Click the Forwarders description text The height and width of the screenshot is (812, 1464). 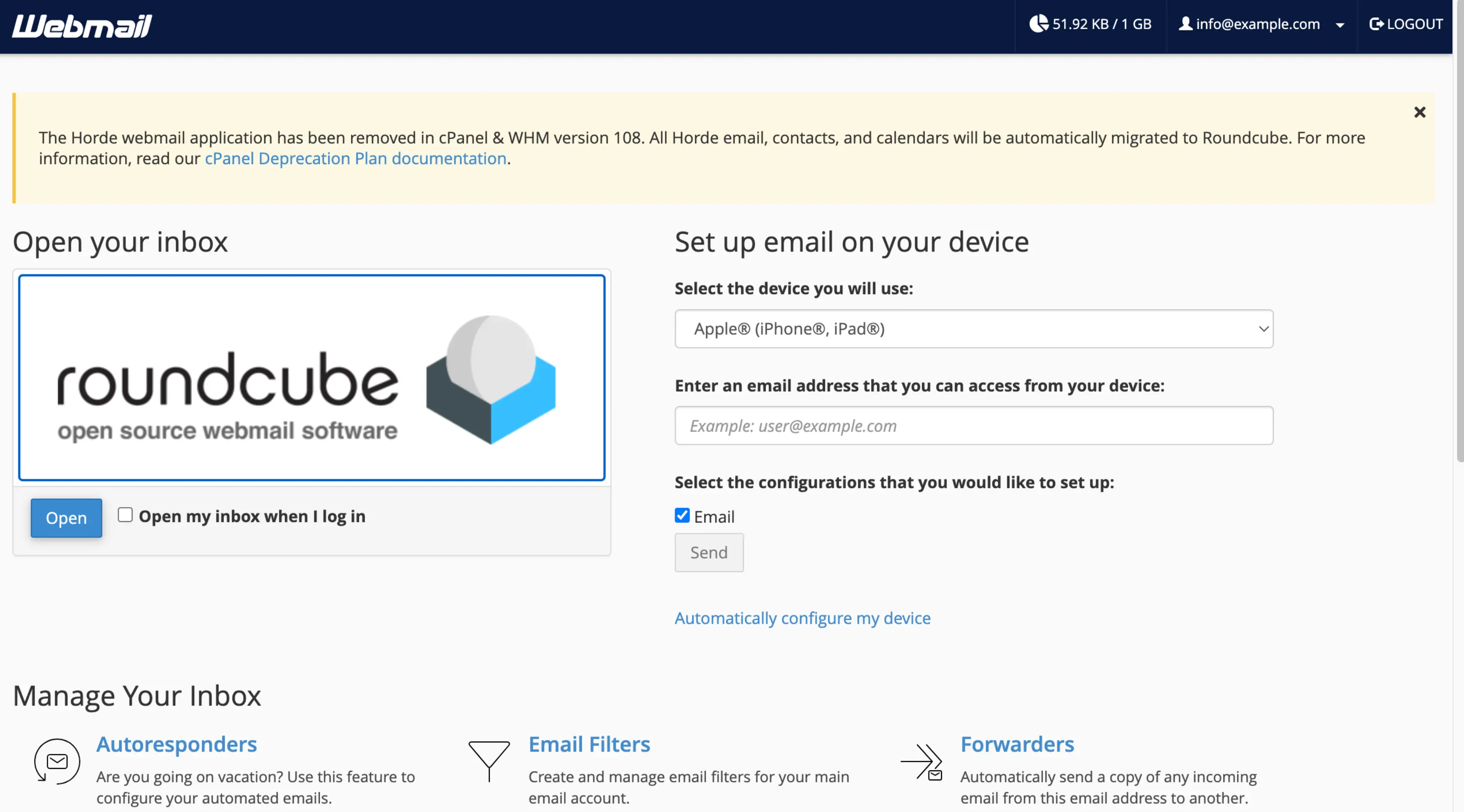(1108, 788)
